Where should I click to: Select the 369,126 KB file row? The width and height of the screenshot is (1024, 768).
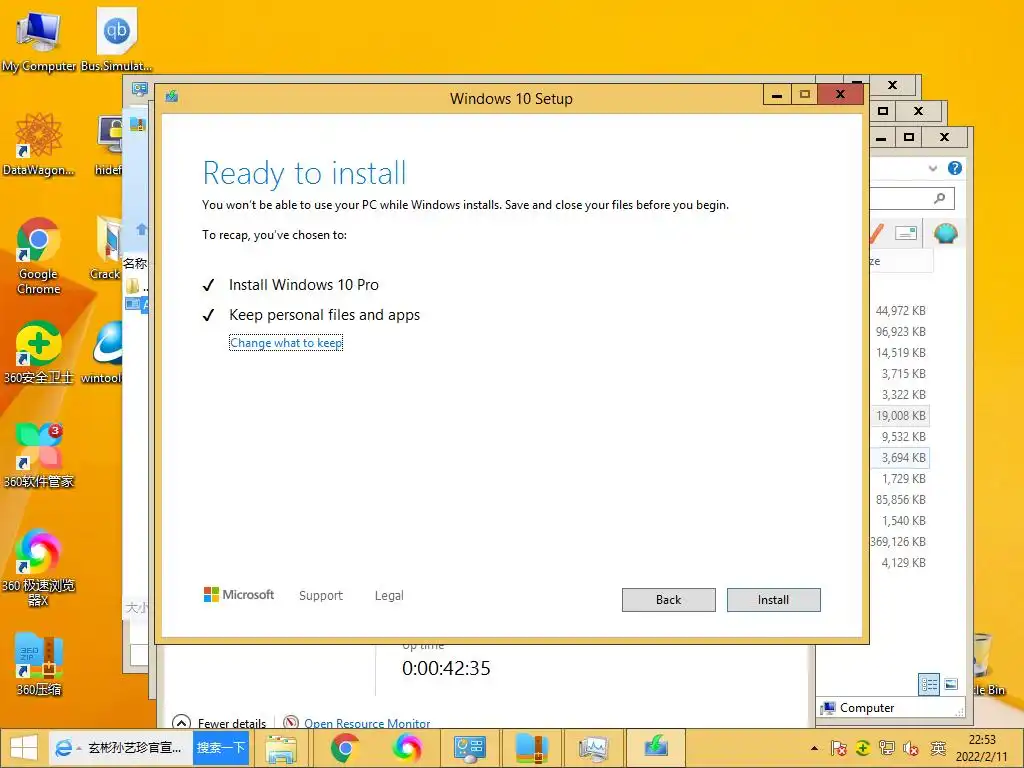pos(901,541)
